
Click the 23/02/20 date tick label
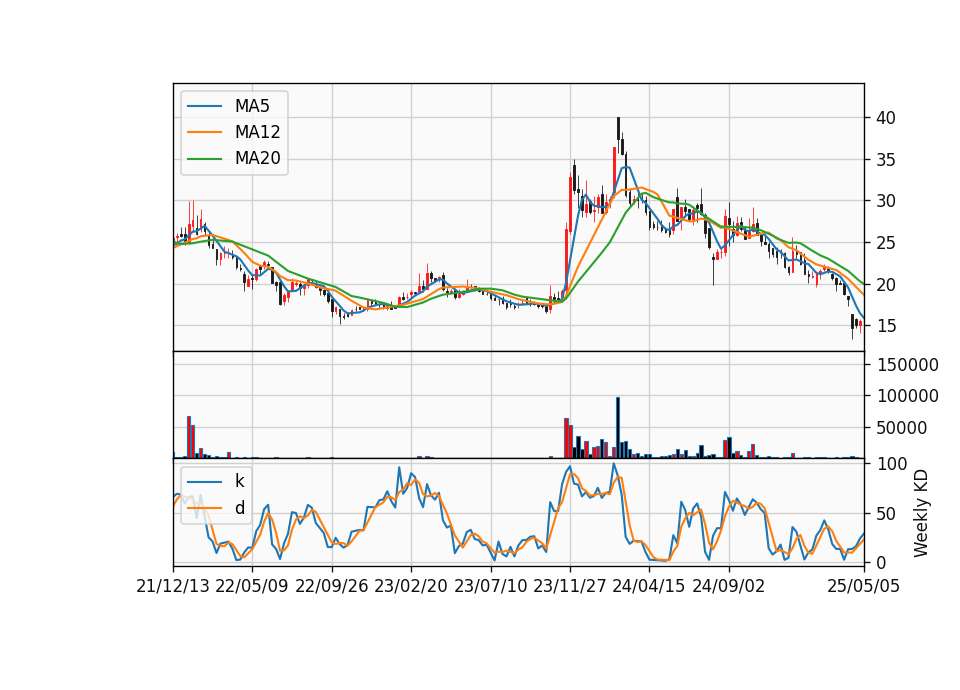[411, 587]
